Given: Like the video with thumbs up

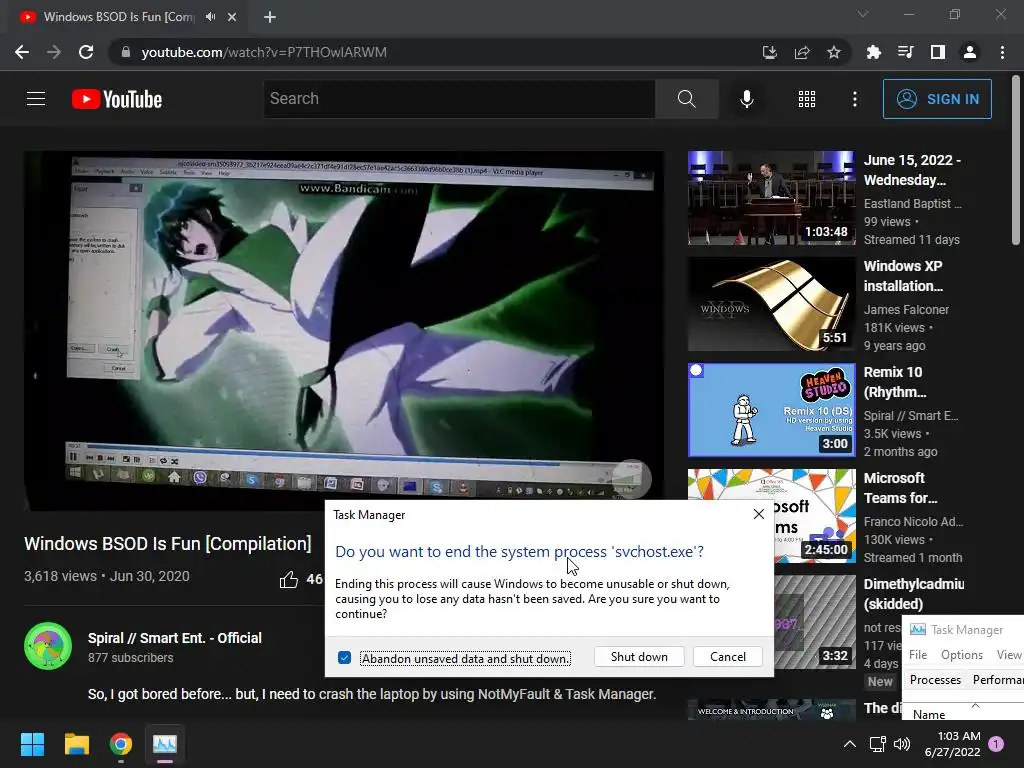Looking at the screenshot, I should coord(289,579).
